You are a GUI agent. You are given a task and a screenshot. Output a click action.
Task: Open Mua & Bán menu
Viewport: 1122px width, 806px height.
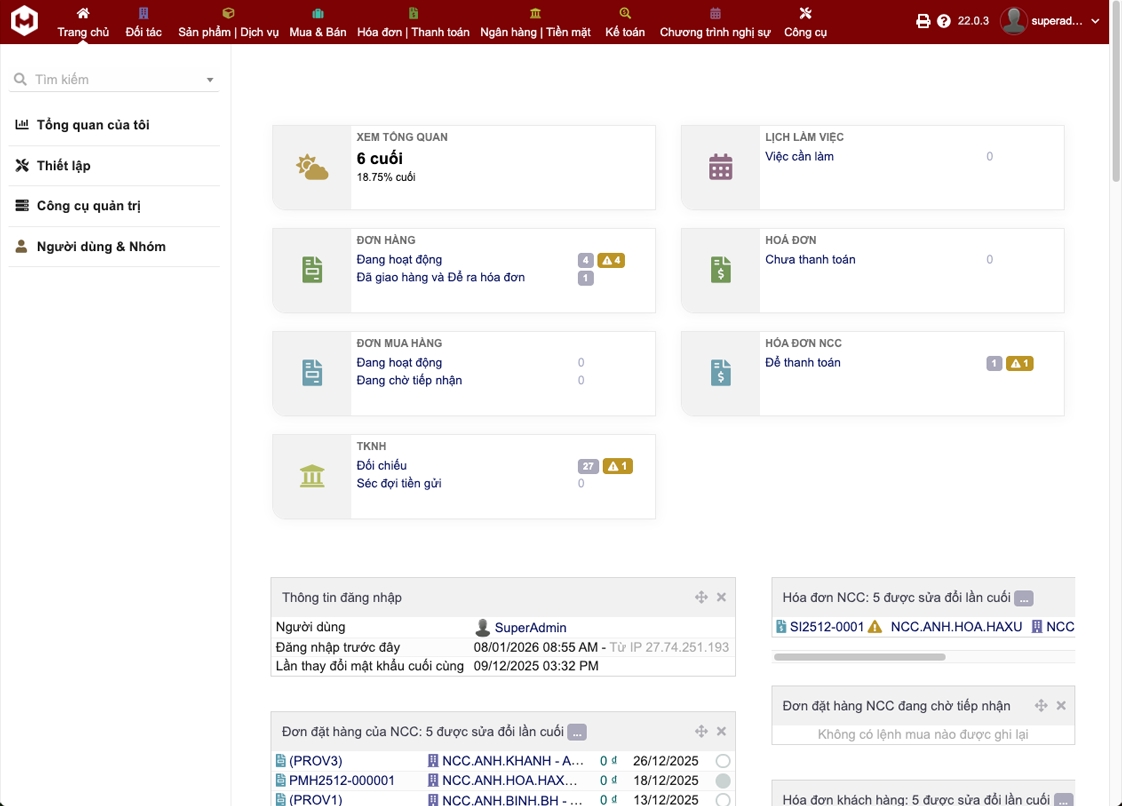click(318, 22)
